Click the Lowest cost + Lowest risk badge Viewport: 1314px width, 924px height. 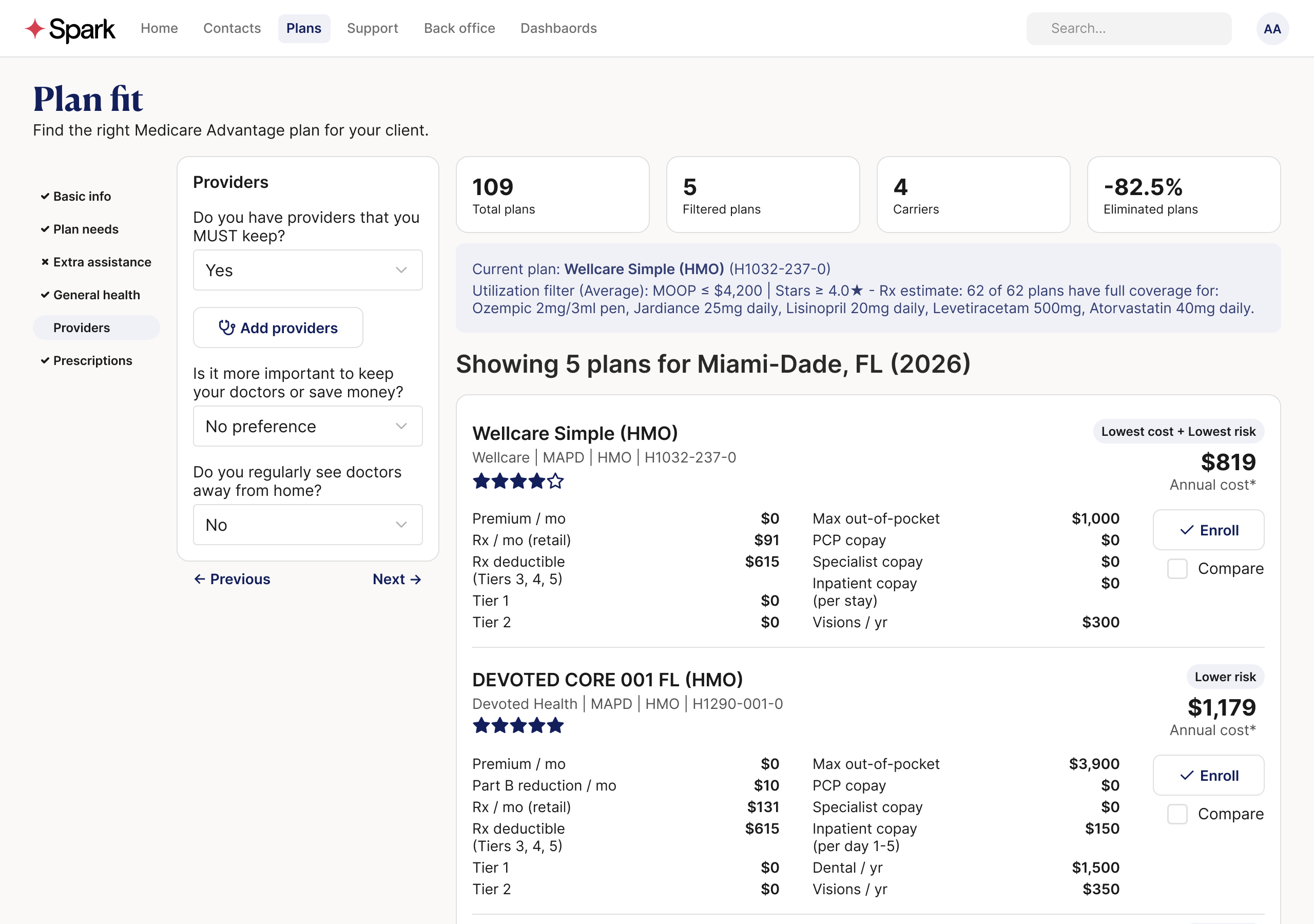click(1178, 432)
